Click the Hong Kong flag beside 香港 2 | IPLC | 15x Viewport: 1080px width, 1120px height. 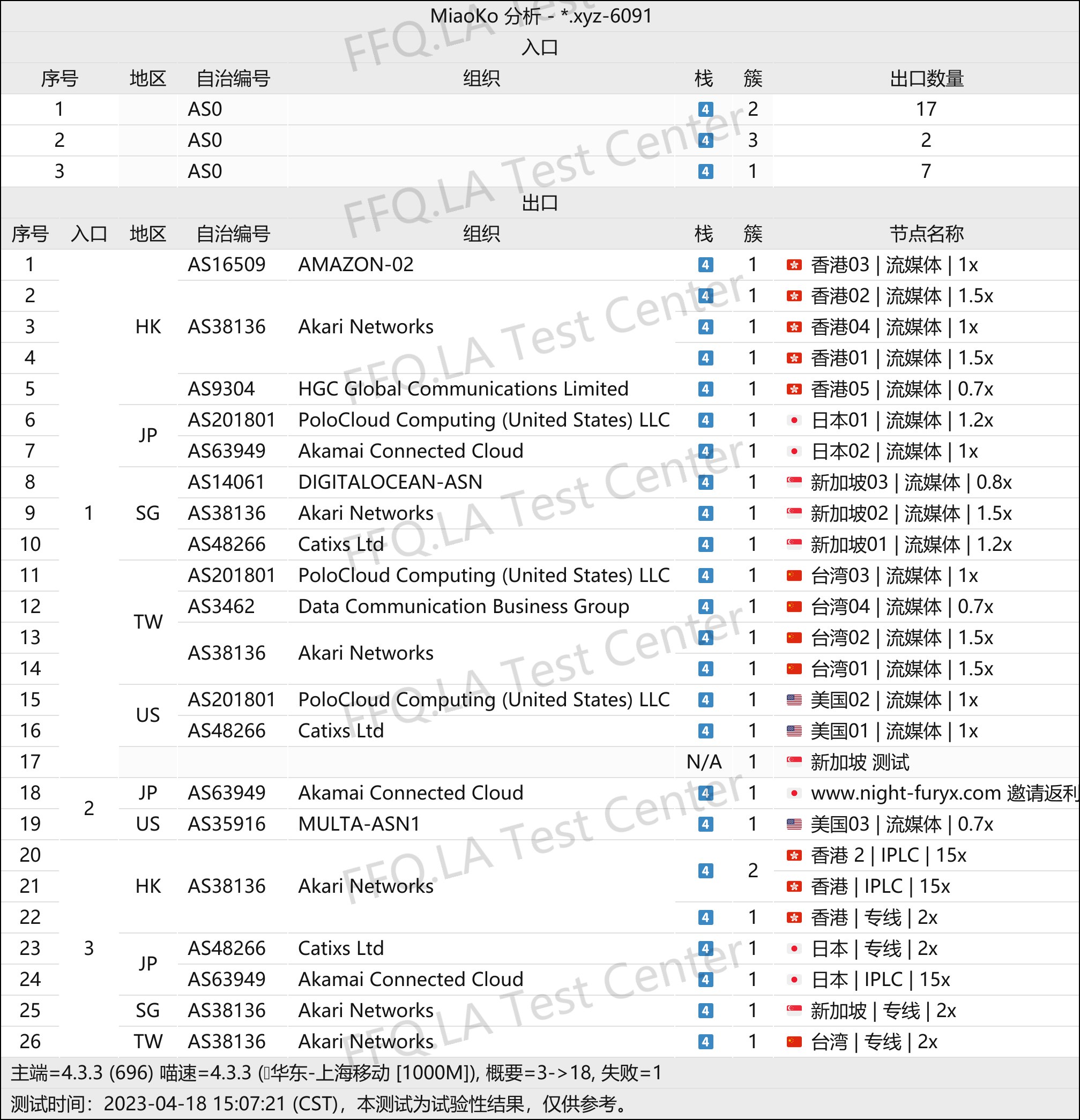(794, 855)
